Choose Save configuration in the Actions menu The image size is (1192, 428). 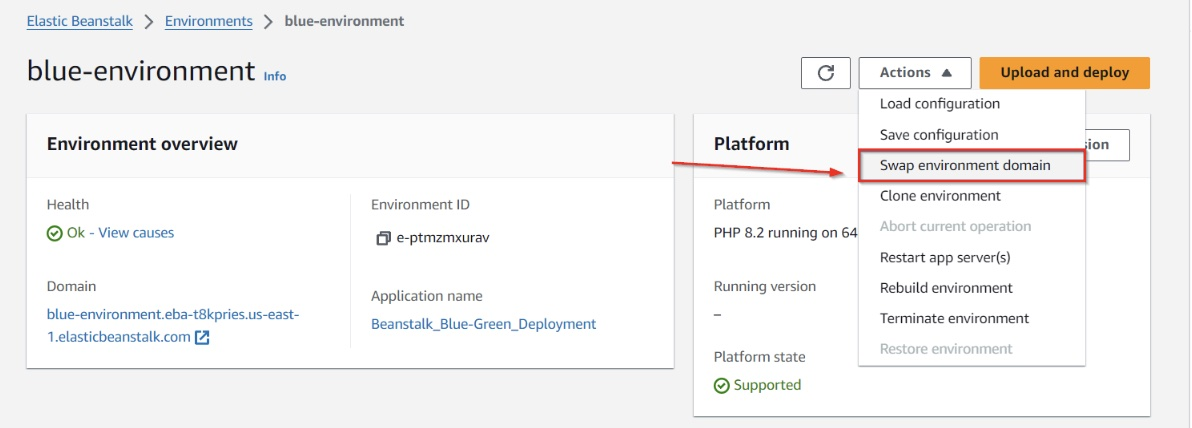[938, 135]
